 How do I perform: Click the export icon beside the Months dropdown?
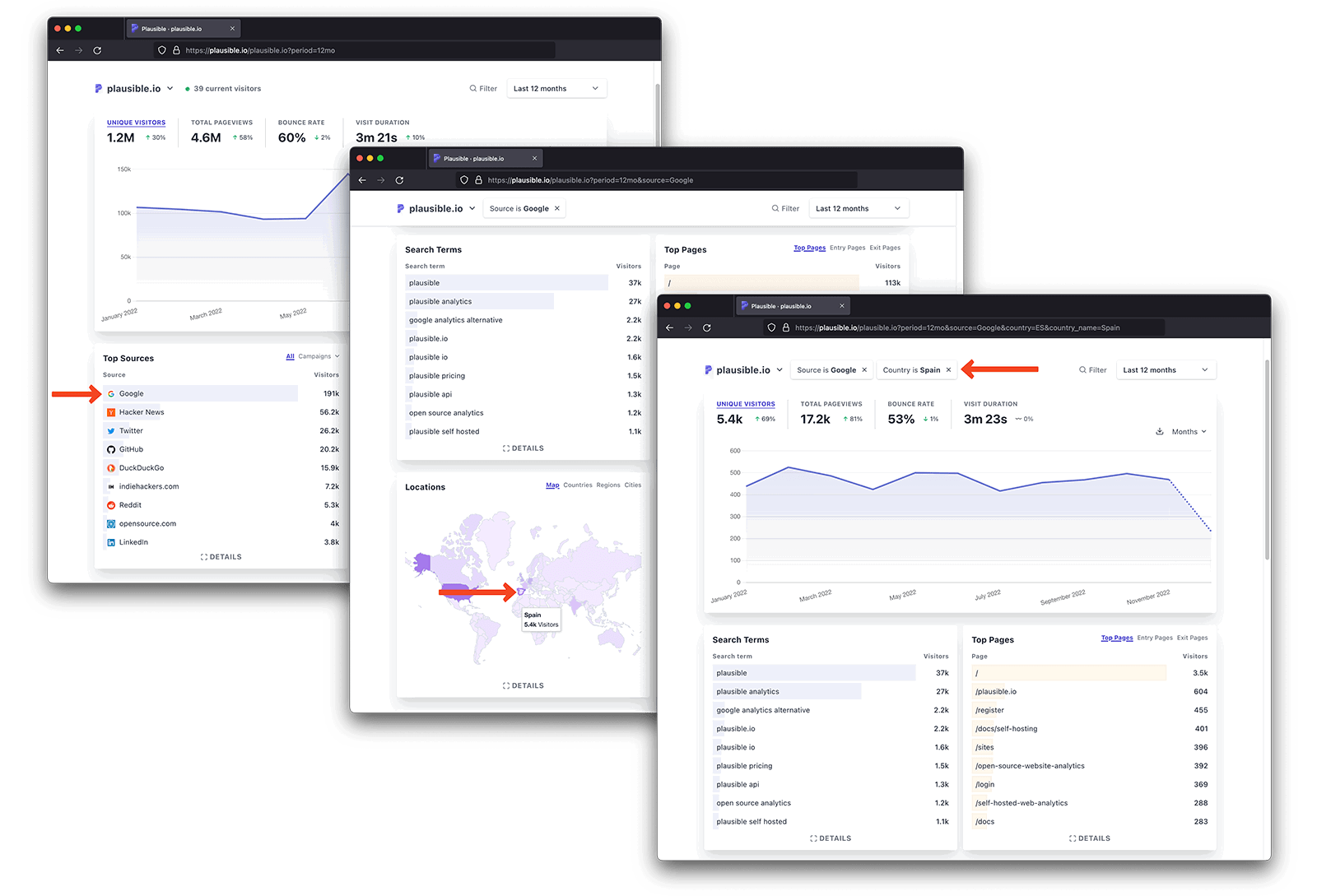(1160, 431)
